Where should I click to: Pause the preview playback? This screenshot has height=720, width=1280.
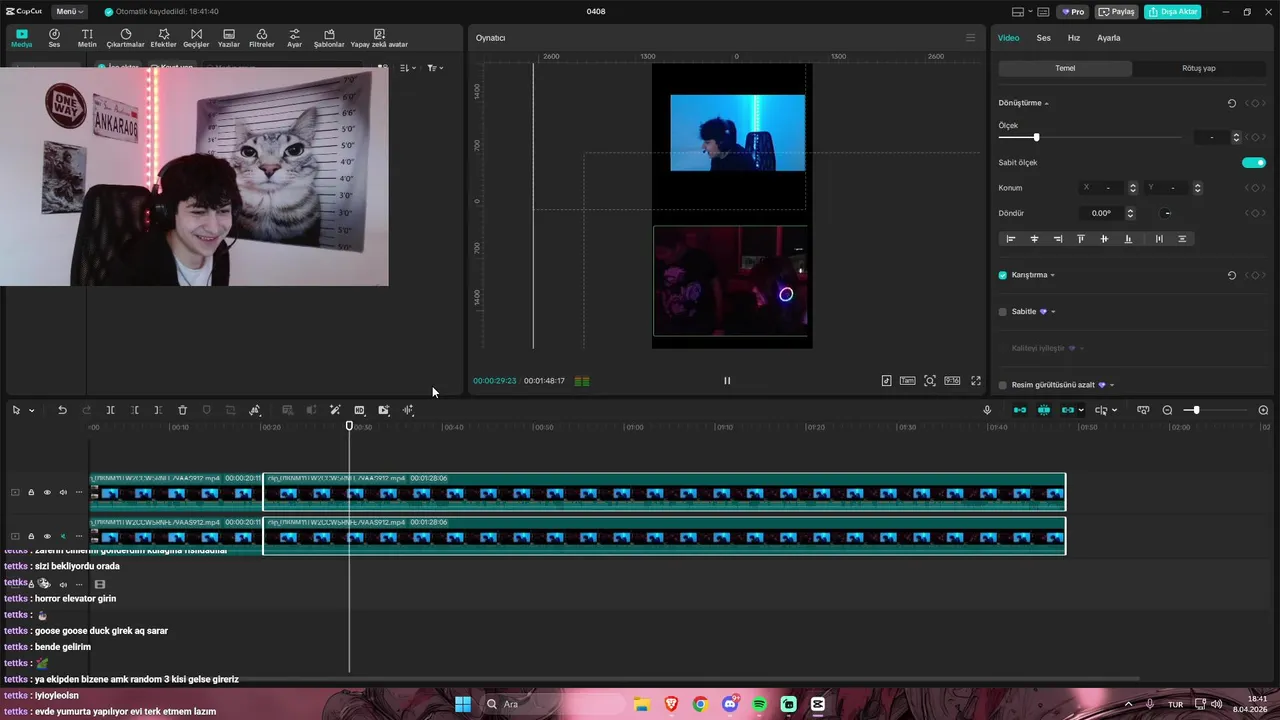click(727, 380)
